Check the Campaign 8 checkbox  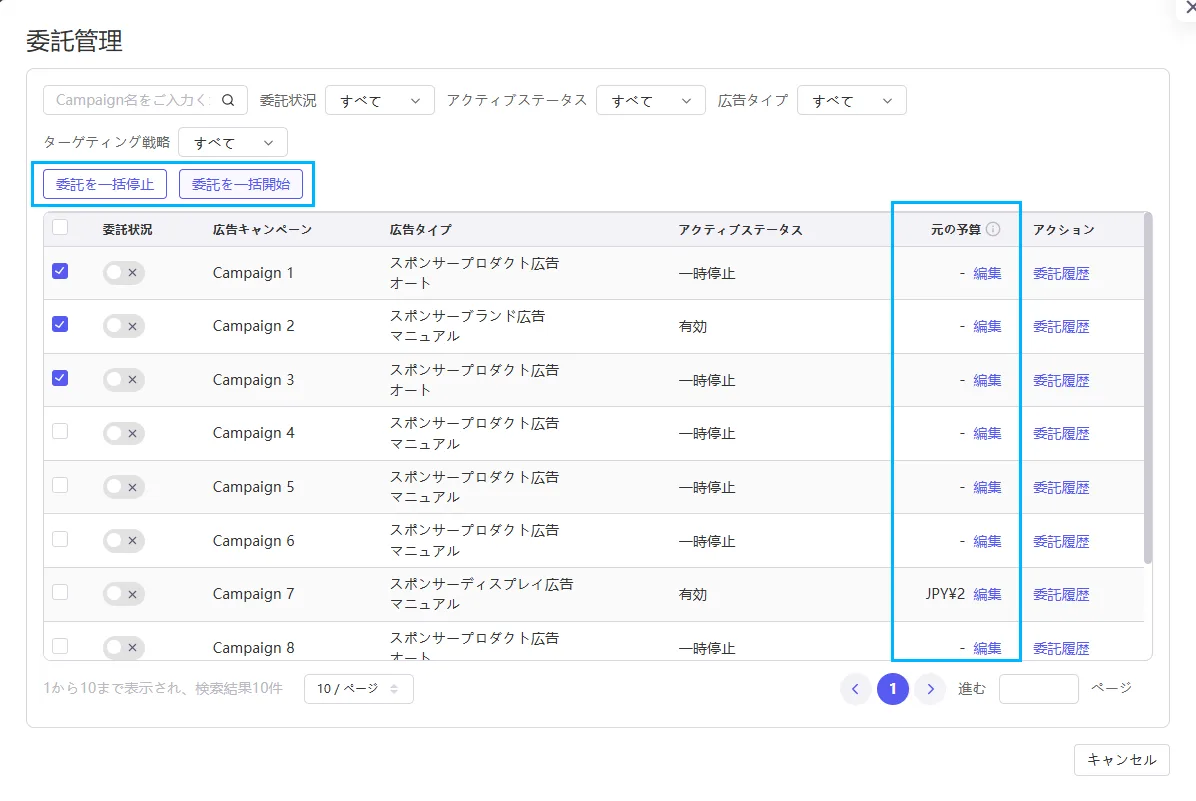pos(60,646)
